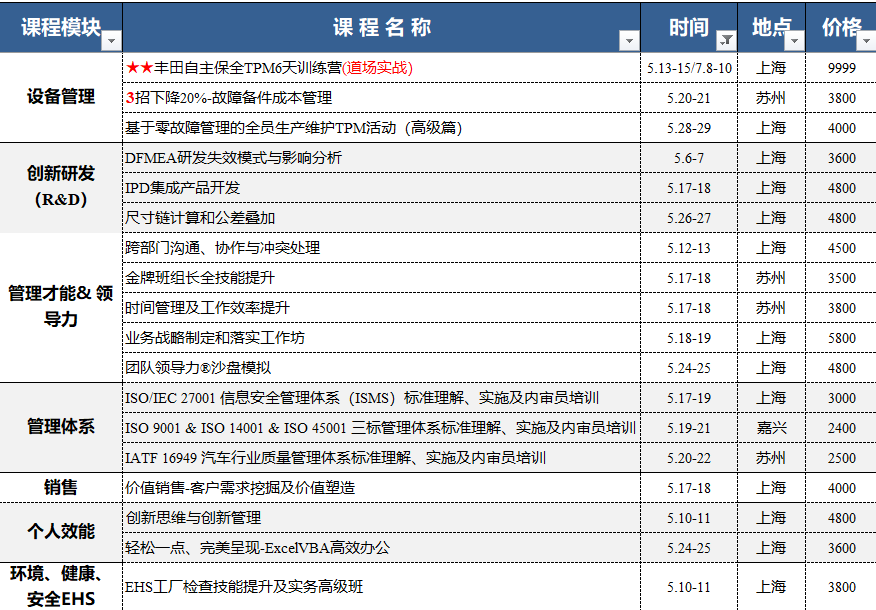876x610 pixels.
Task: Select the date cell 5.12-13
Action: click(x=689, y=248)
